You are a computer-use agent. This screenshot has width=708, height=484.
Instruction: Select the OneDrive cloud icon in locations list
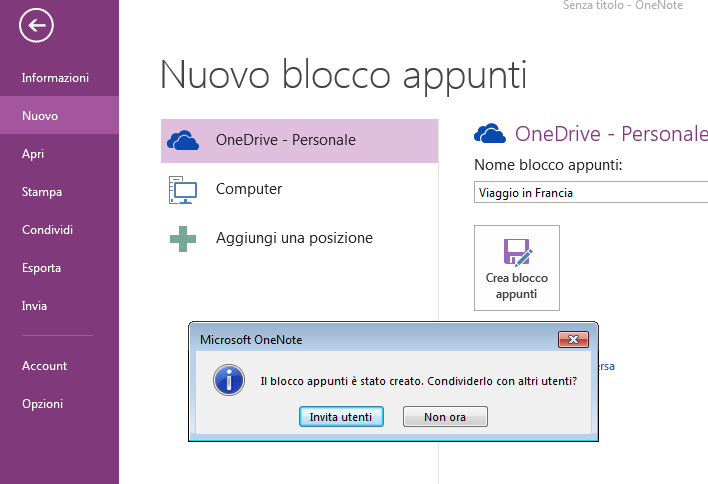click(183, 140)
